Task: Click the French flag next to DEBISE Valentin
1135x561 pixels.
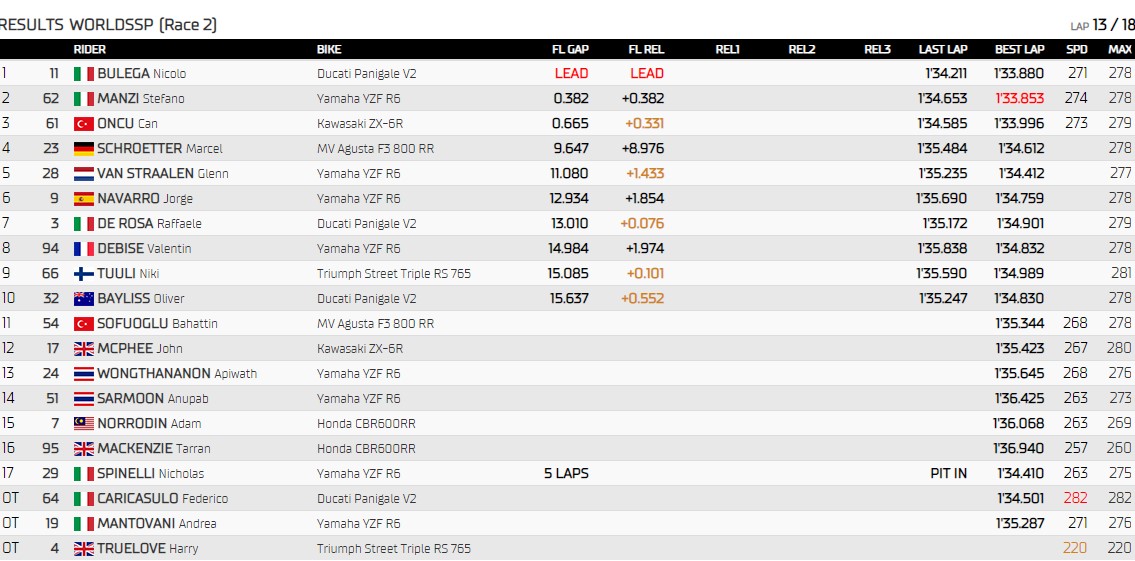Action: (83, 248)
